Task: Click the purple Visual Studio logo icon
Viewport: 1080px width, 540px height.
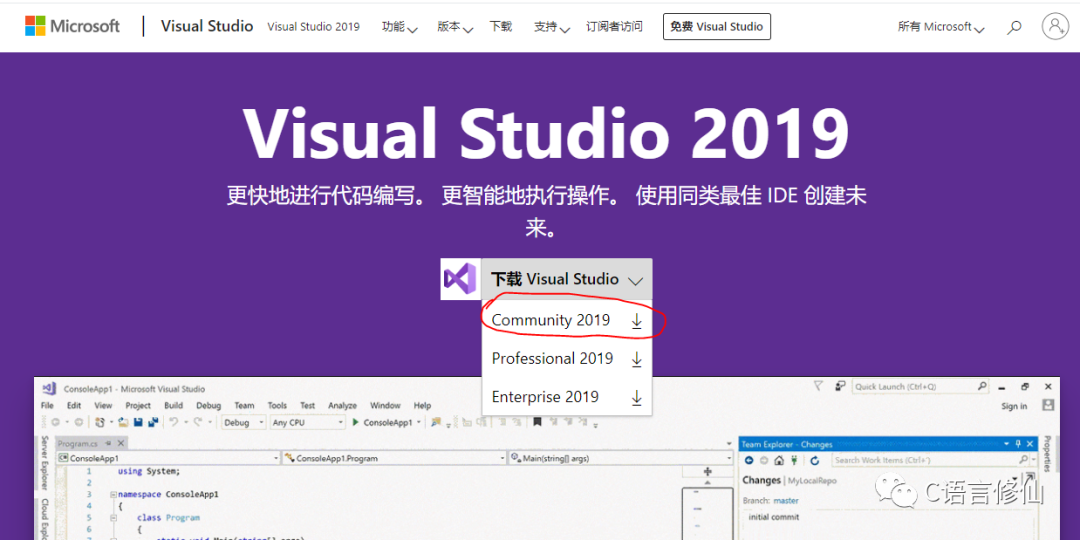Action: pyautogui.click(x=459, y=279)
